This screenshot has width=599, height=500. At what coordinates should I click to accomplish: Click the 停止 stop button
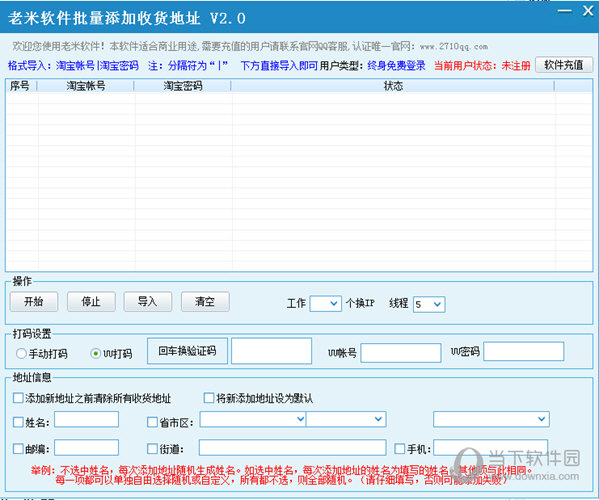point(91,302)
